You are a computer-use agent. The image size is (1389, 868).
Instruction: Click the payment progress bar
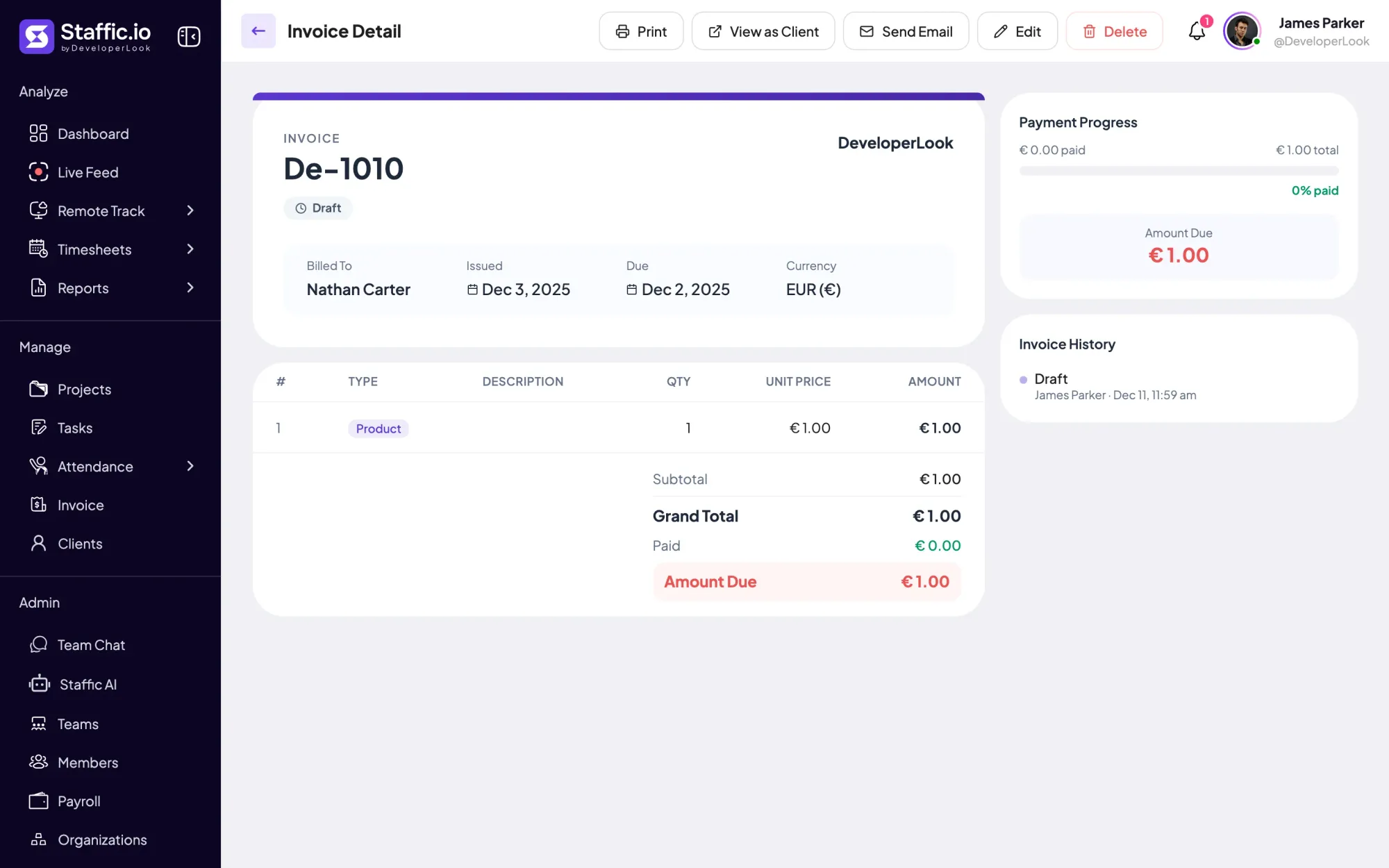1179,170
